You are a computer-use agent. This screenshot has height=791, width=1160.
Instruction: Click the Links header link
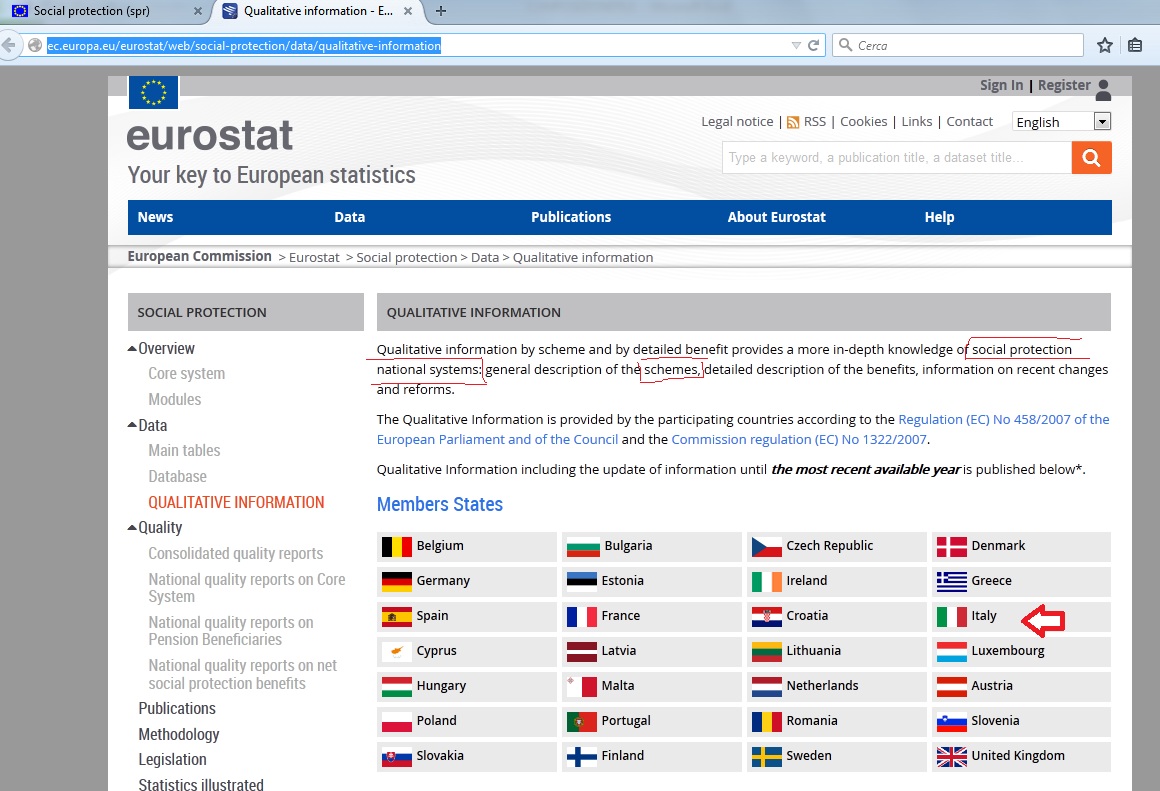(917, 121)
